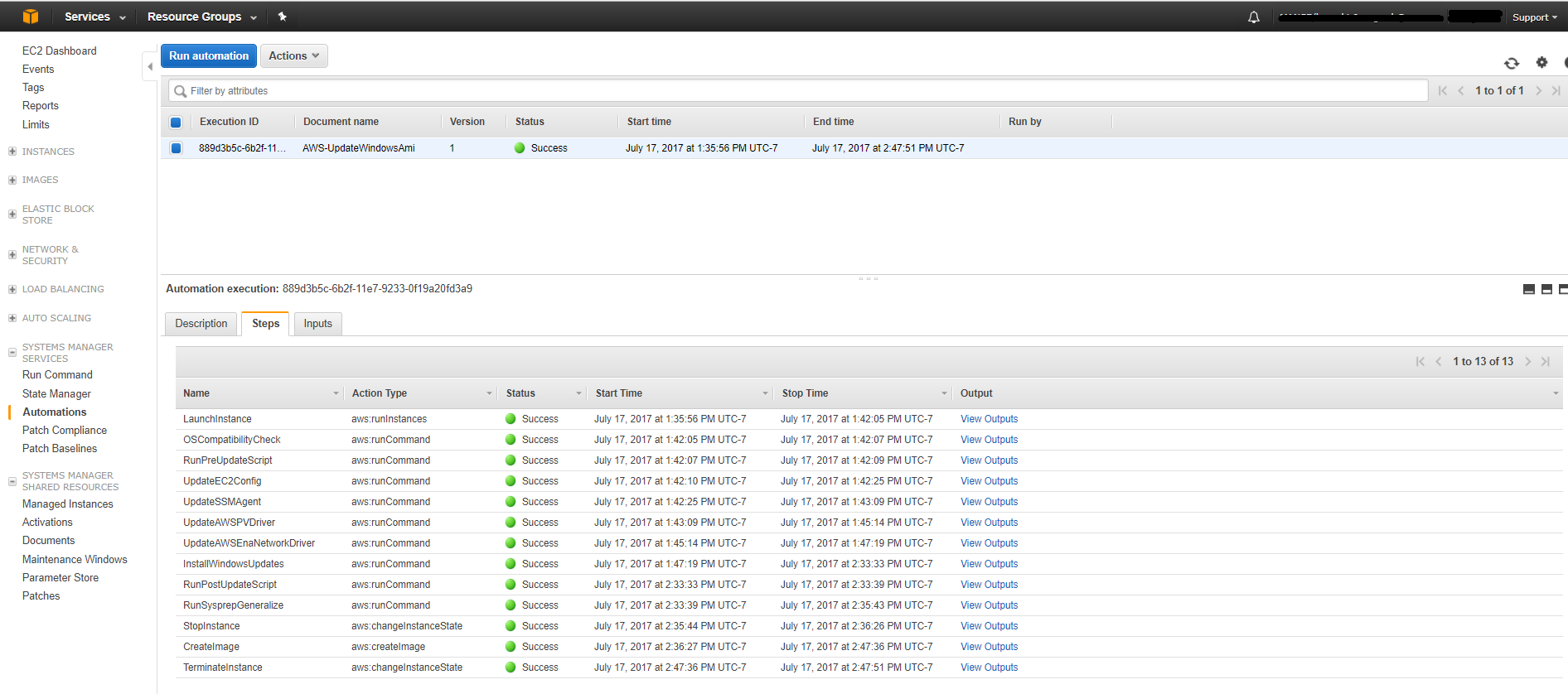
Task: Click the second detail pane layout icon
Action: pos(1546,289)
